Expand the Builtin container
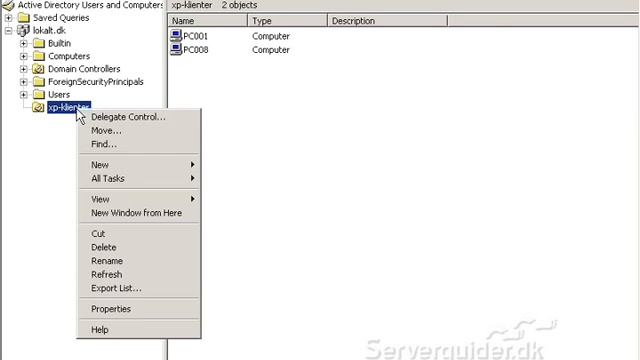640x360 pixels. click(x=24, y=43)
